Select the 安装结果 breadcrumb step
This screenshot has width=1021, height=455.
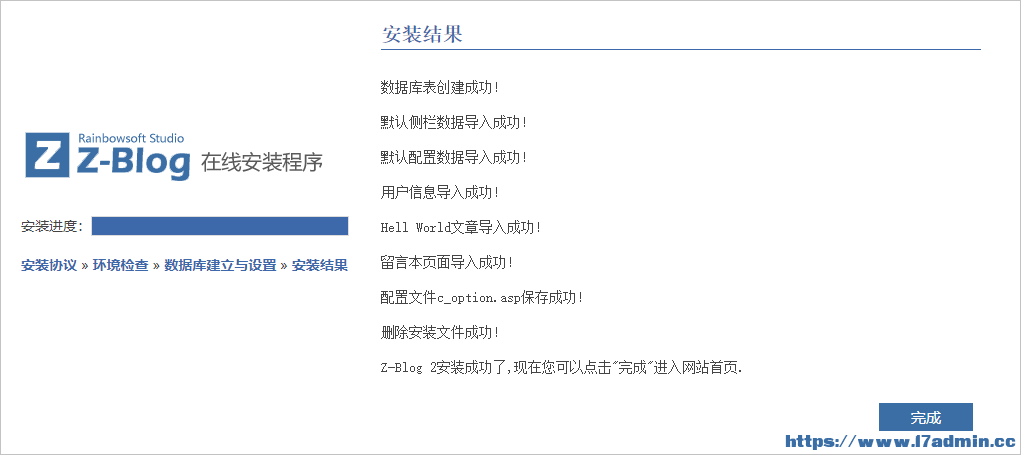pyautogui.click(x=320, y=266)
